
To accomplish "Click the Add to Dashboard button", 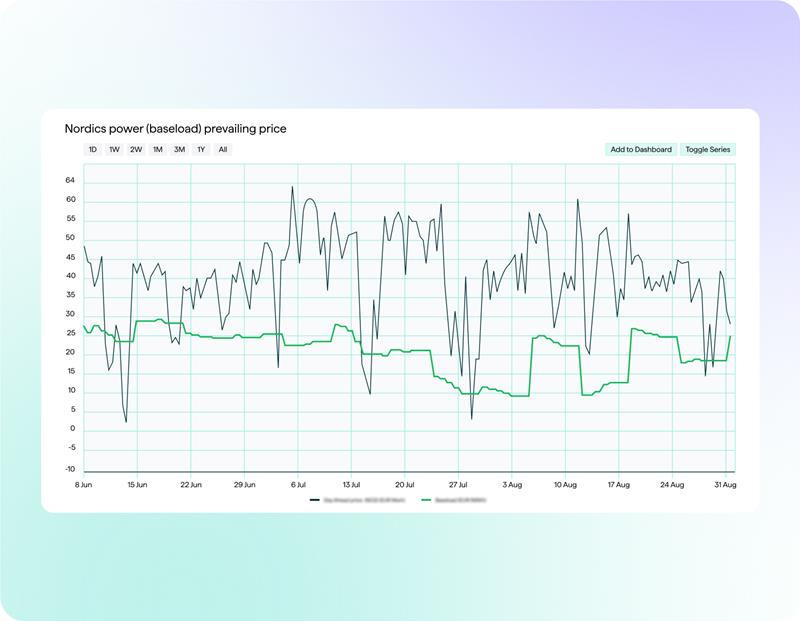I will click(x=641, y=150).
